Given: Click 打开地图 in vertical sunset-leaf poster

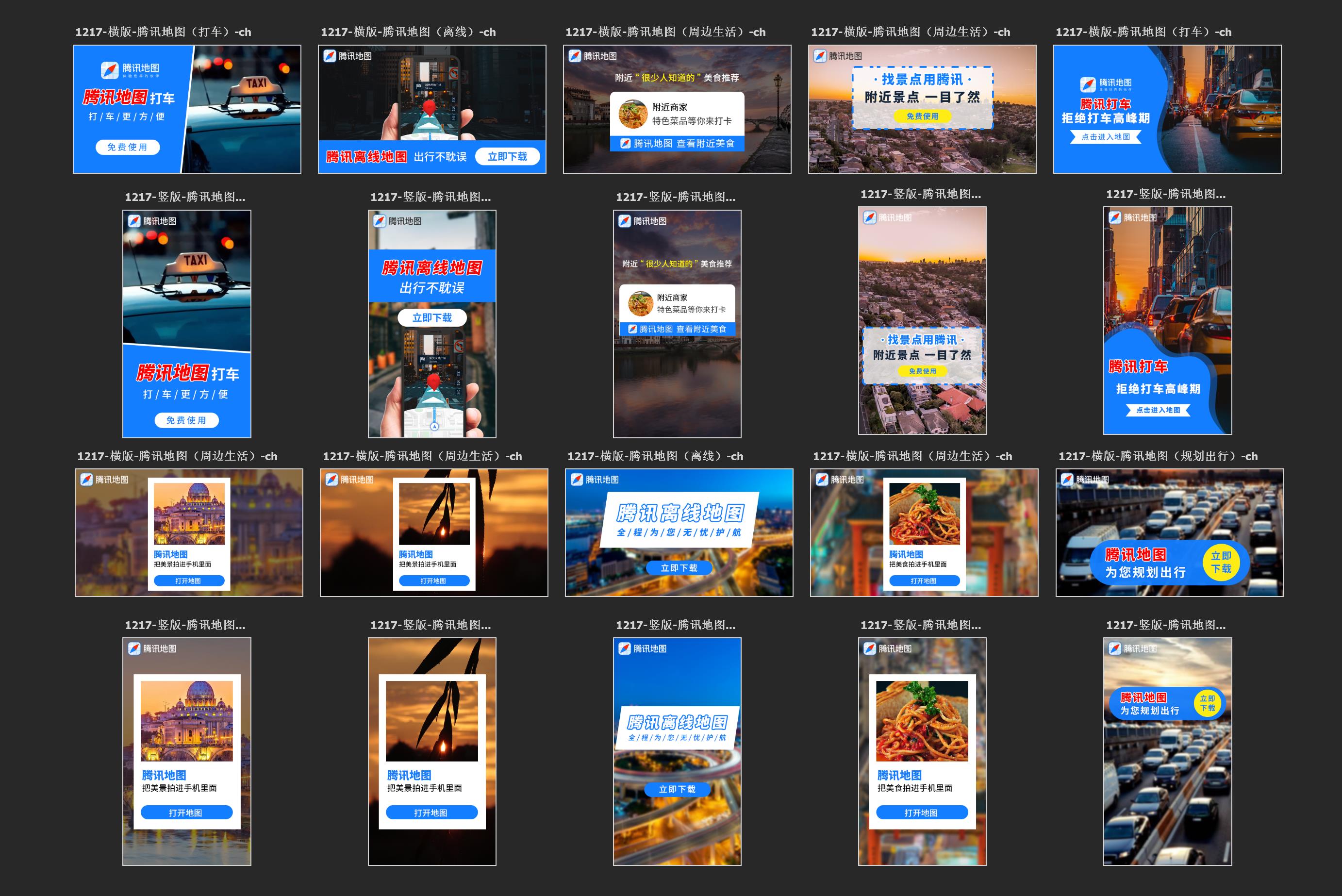Looking at the screenshot, I should 431,813.
